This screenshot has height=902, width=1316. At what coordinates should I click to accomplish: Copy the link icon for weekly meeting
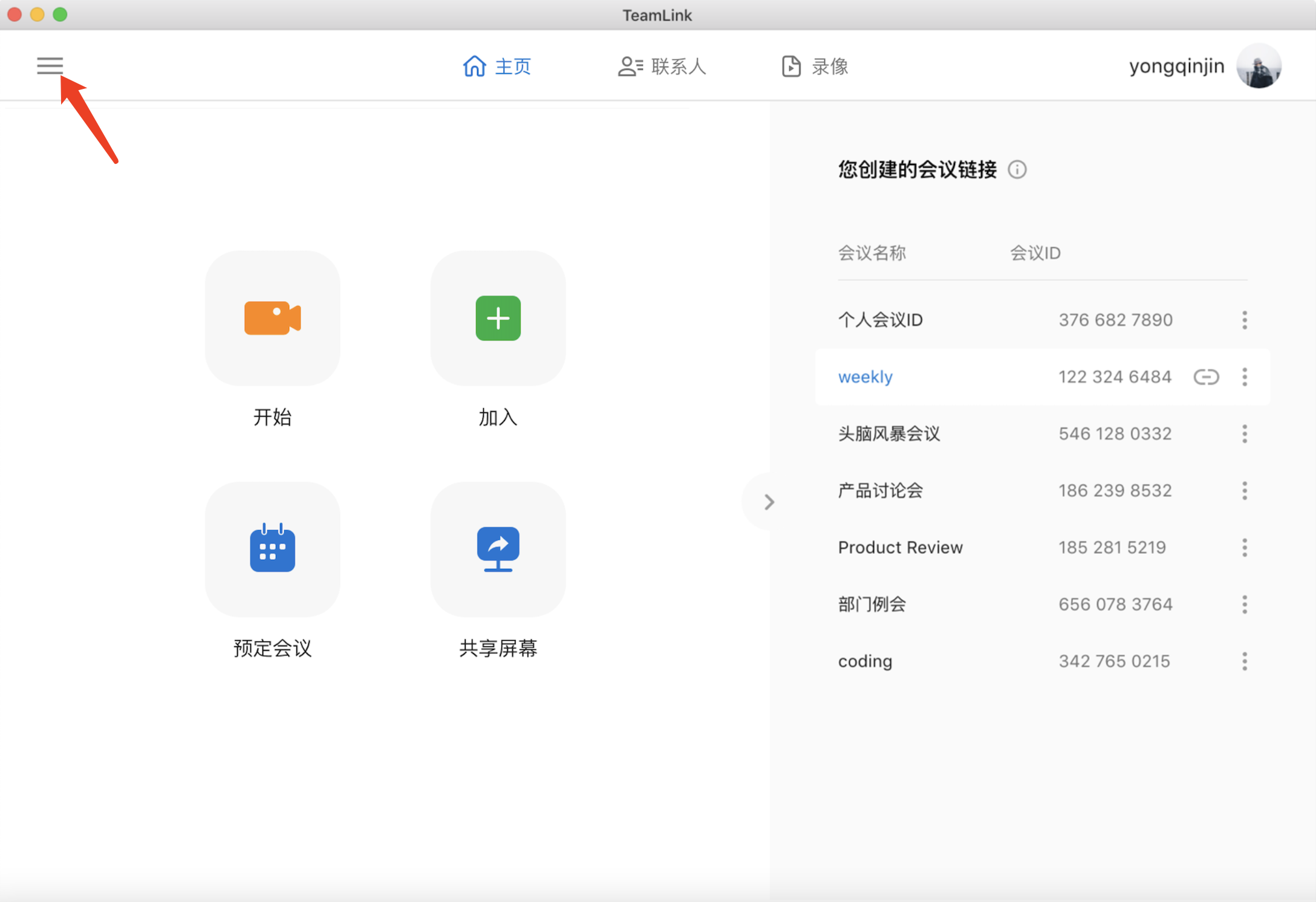(1206, 377)
